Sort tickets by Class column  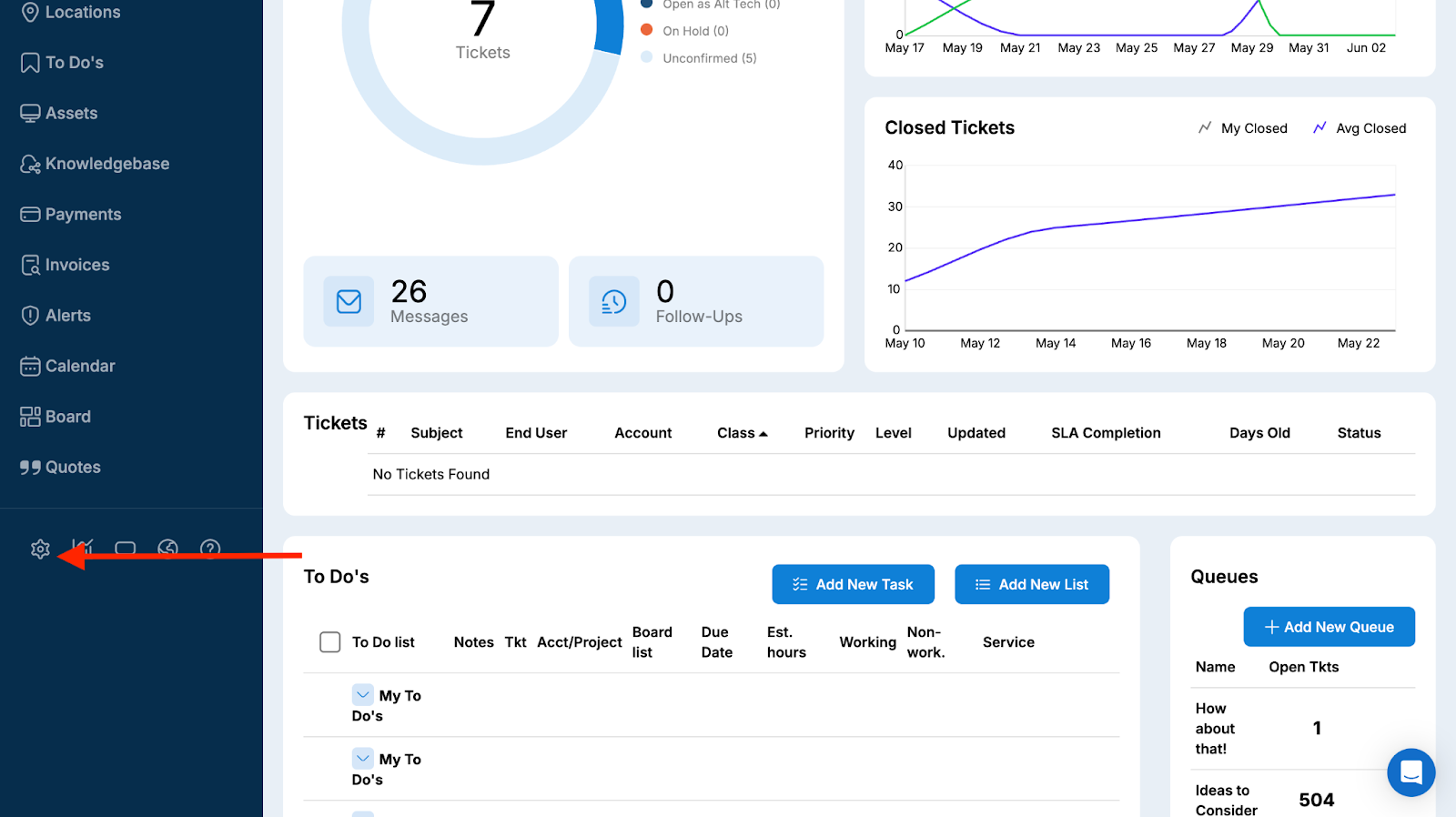coord(741,433)
